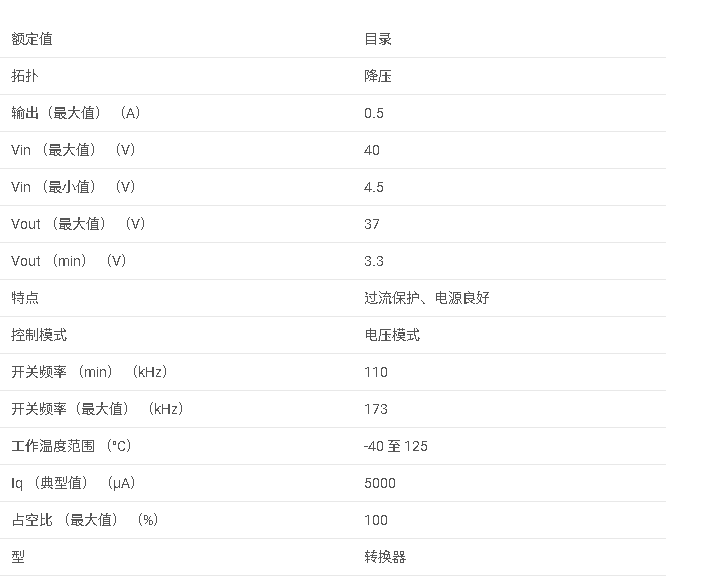The image size is (701, 577).
Task: Click the 转换器 type value
Action: pos(385,557)
